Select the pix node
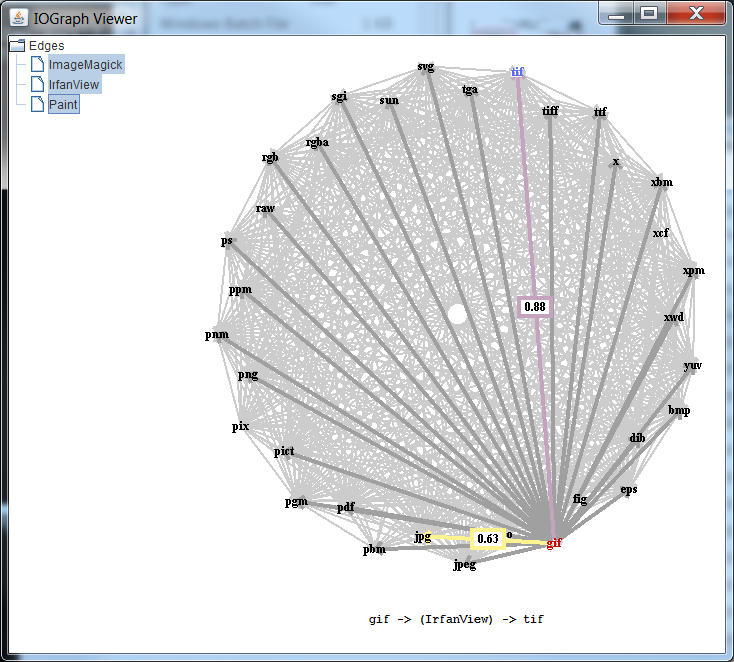This screenshot has height=662, width=734. 241,427
